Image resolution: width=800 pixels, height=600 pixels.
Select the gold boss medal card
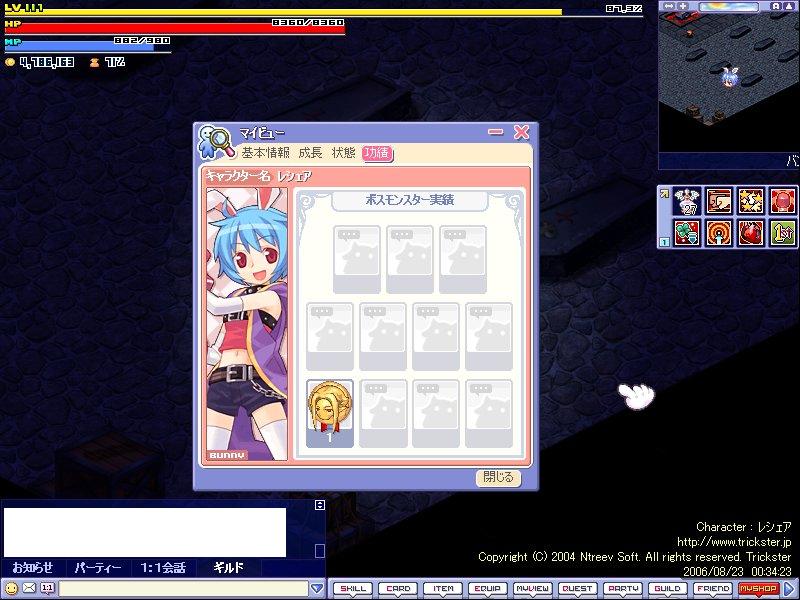coord(330,414)
